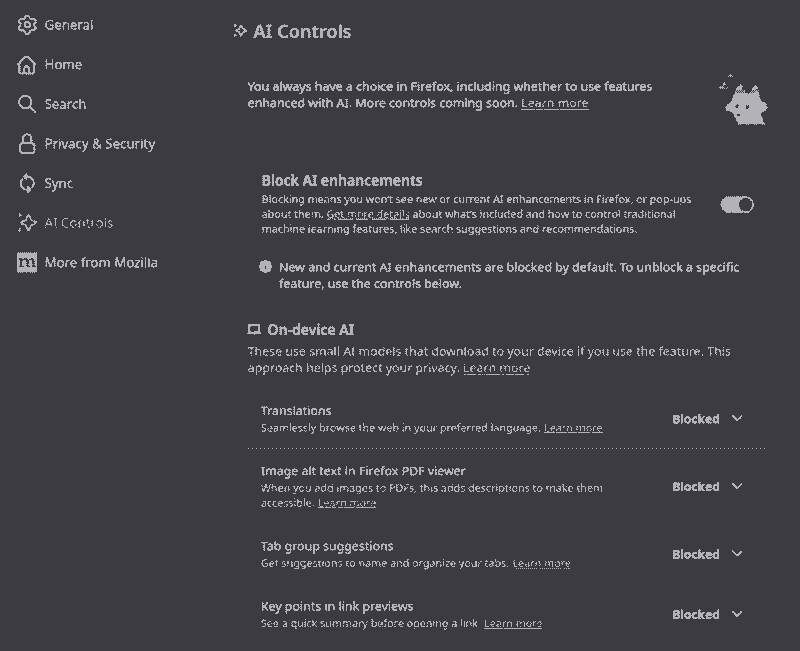Click the info icon beside blocked notice
This screenshot has height=651, width=800.
pos(265,267)
